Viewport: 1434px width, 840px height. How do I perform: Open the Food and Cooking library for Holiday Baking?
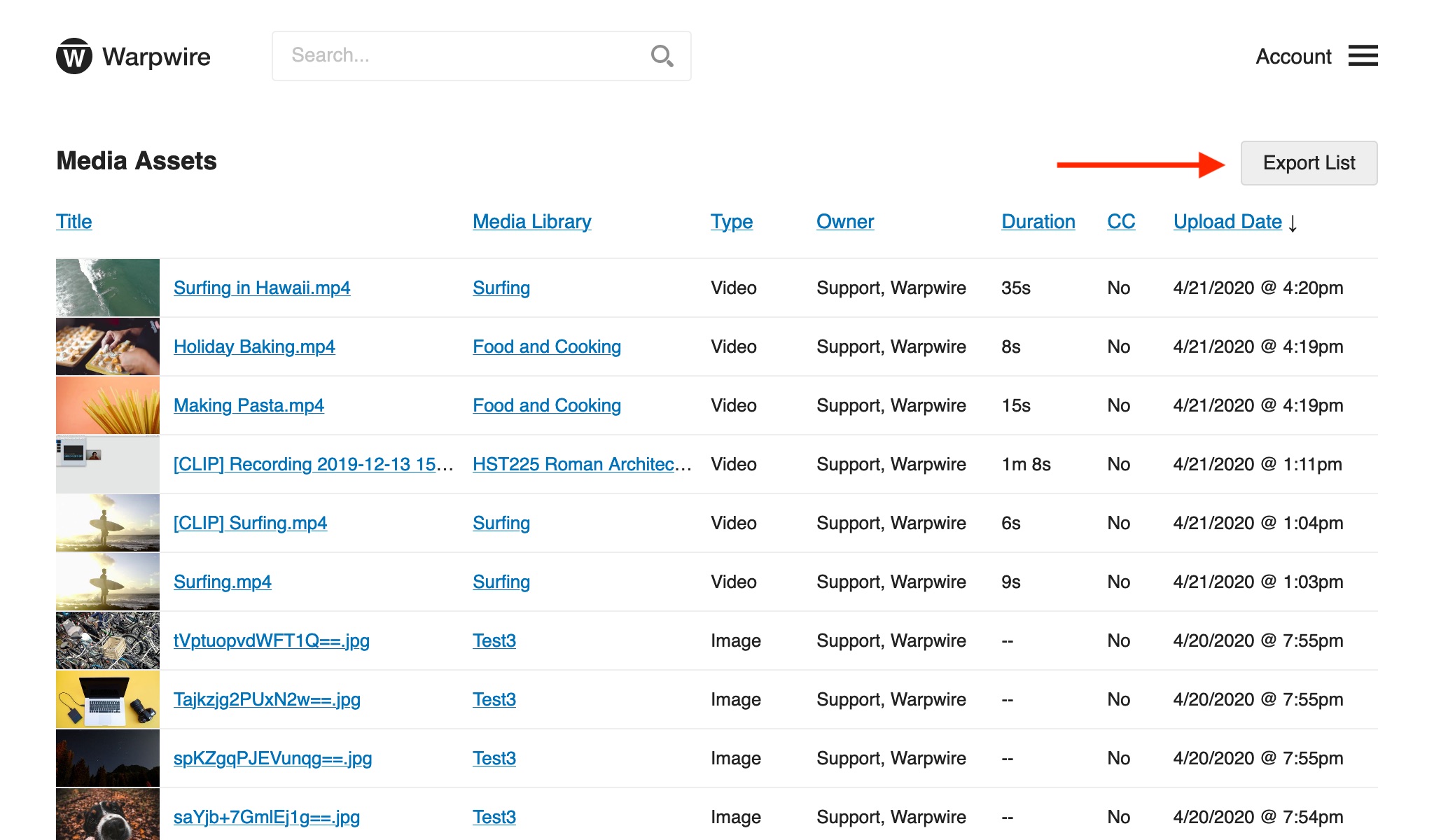point(546,346)
